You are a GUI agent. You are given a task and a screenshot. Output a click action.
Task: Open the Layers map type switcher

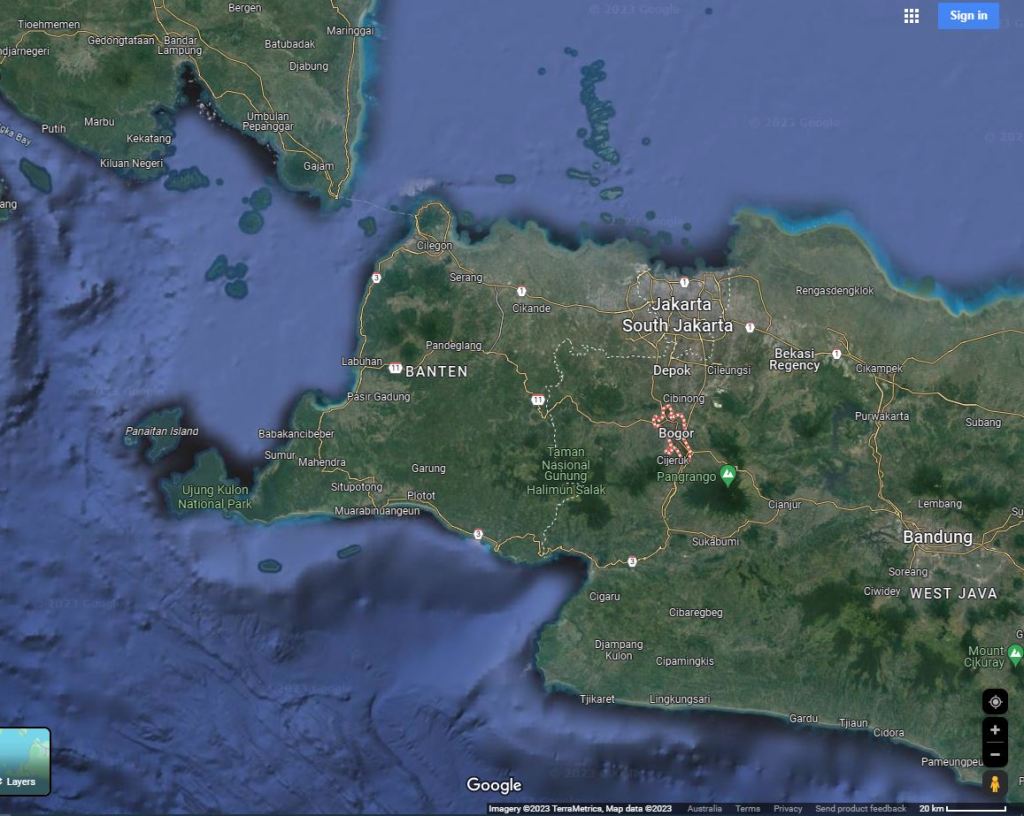coord(24,762)
